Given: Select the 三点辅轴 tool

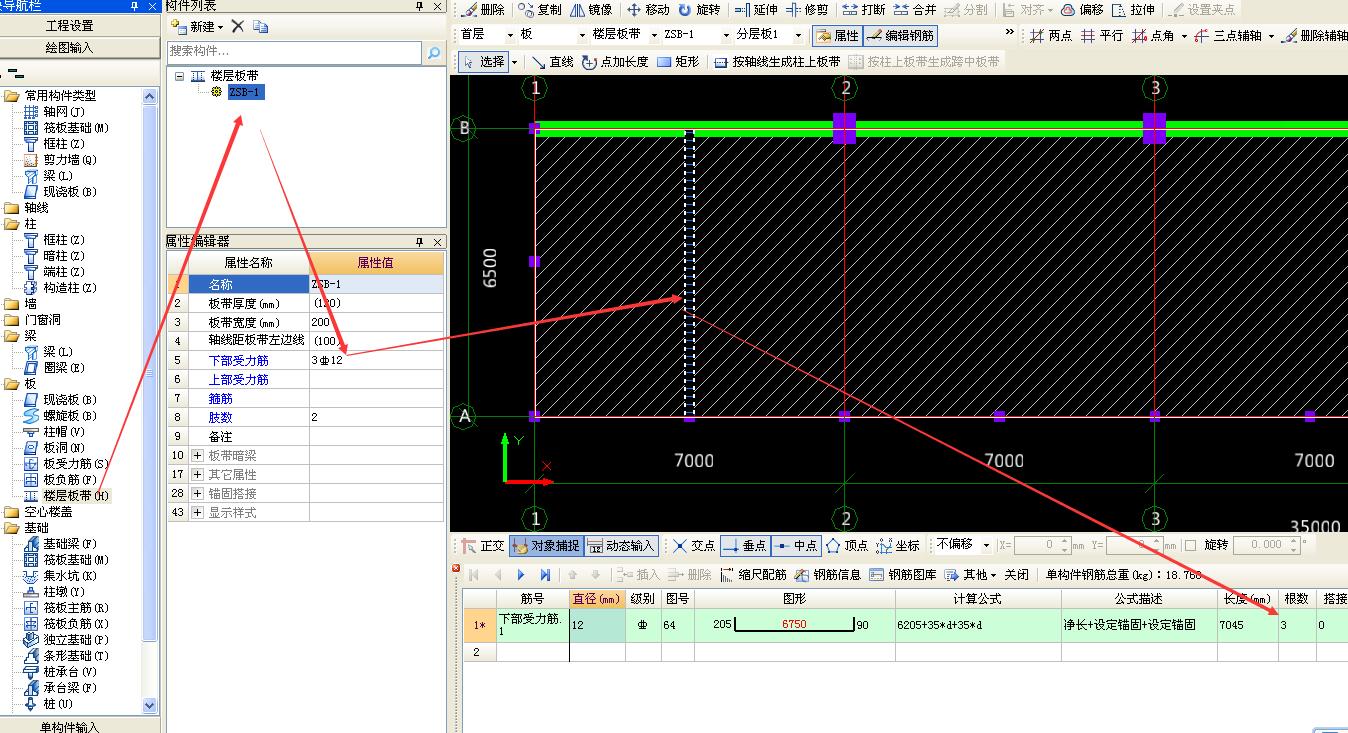Looking at the screenshot, I should (x=1228, y=35).
